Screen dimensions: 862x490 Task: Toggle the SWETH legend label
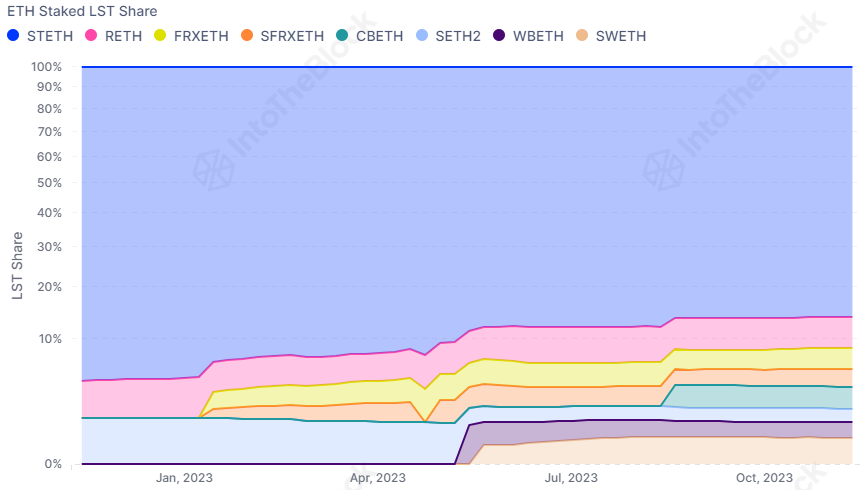tap(620, 36)
